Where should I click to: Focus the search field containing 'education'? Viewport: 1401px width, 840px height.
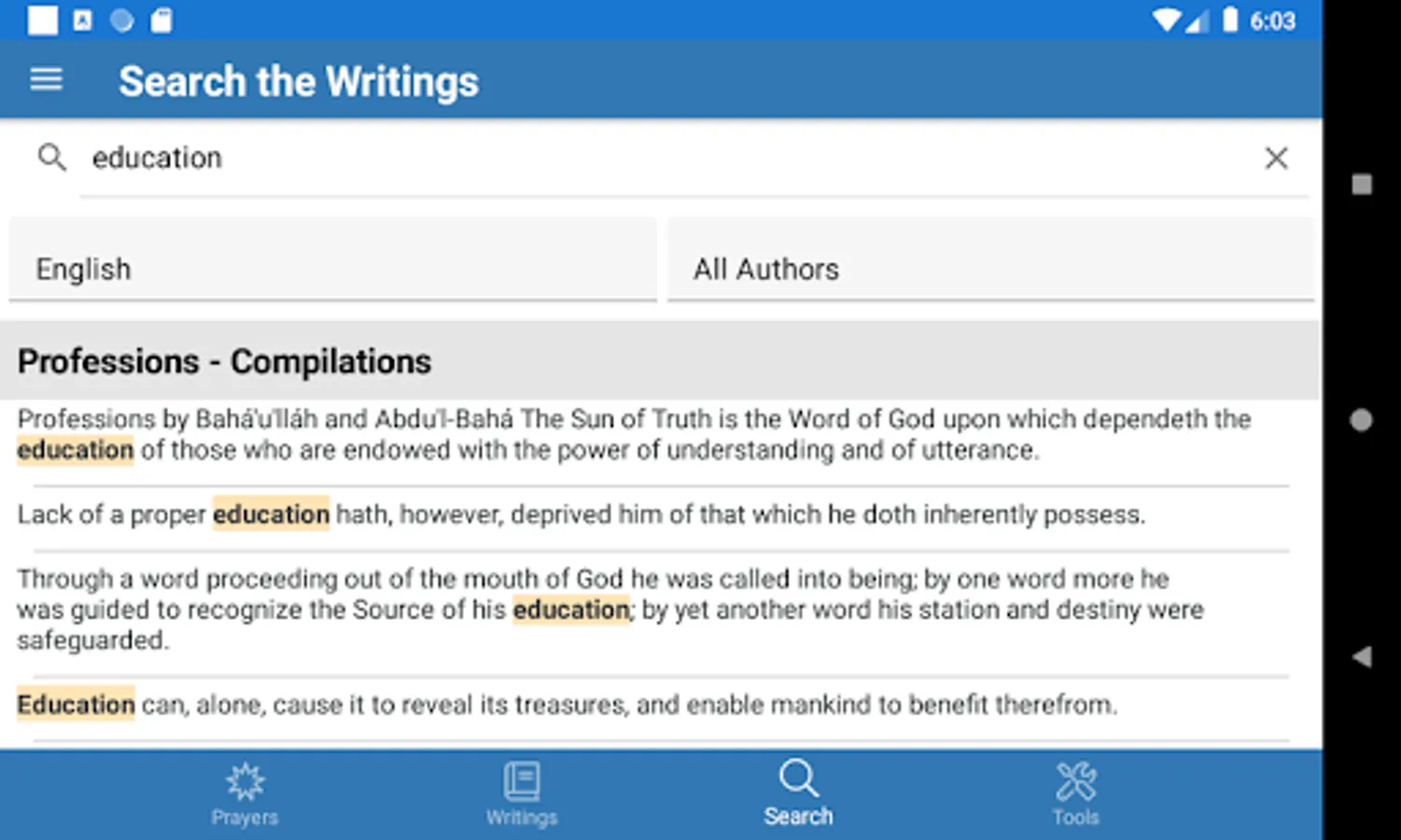click(x=694, y=158)
